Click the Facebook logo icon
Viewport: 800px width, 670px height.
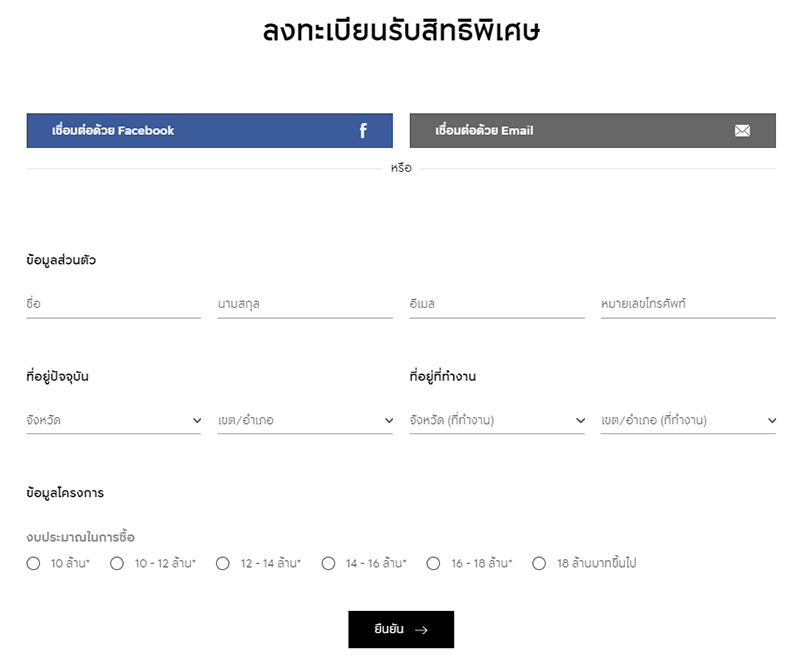pos(363,131)
